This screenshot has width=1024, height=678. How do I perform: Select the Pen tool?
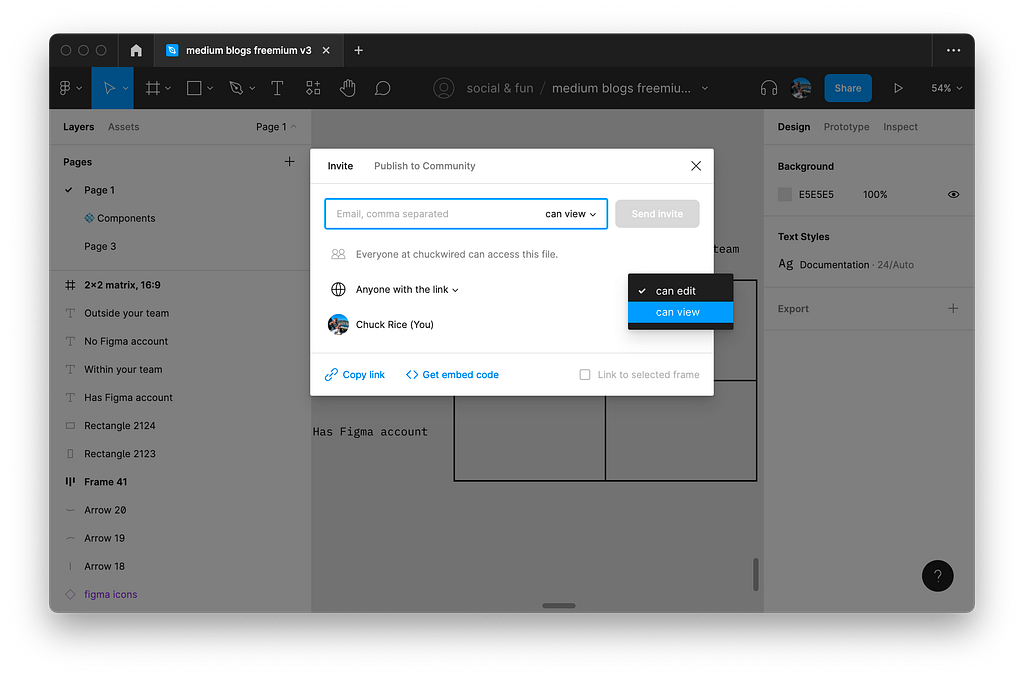pos(236,88)
